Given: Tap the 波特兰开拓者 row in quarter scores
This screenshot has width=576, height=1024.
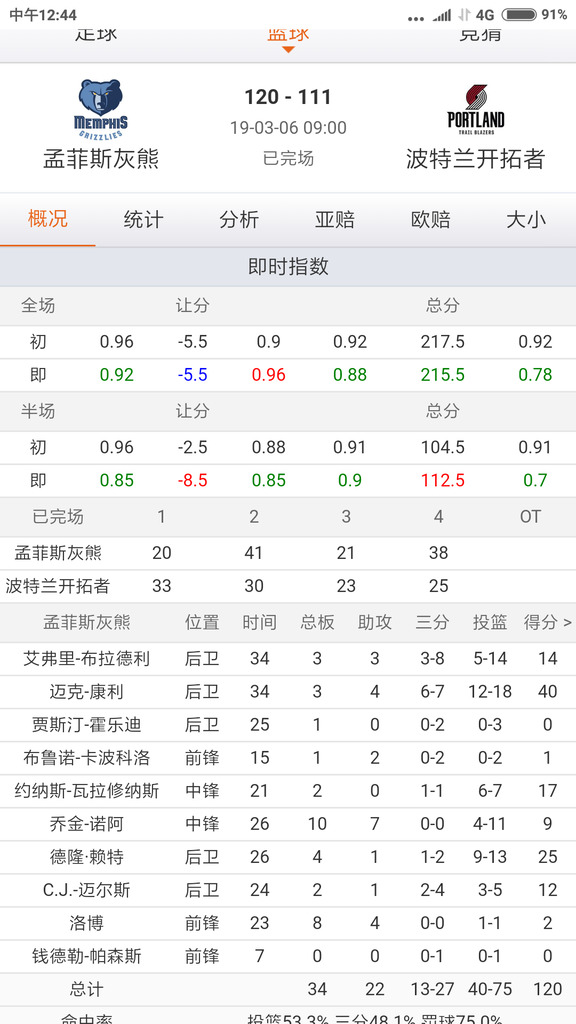Looking at the screenshot, I should click(x=288, y=586).
